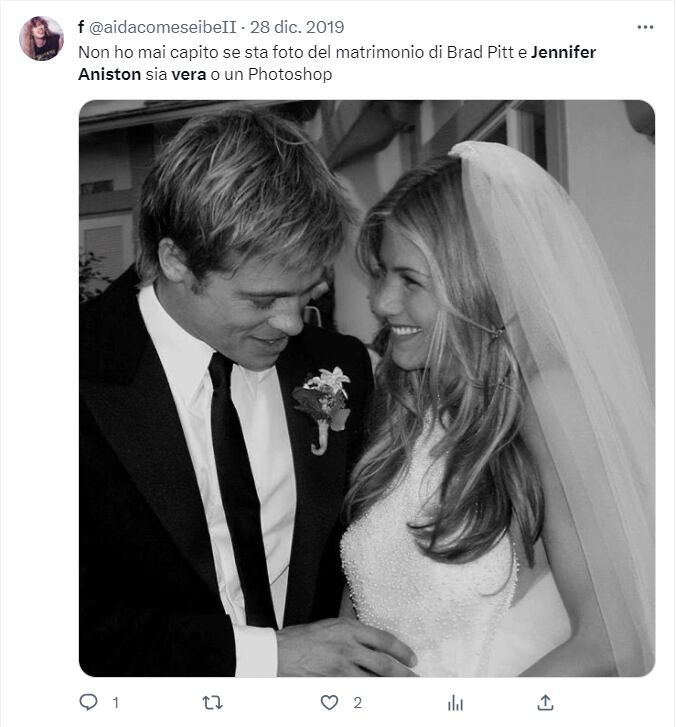676x727 pixels.
Task: Open the view analytics bar chart icon
Action: [455, 703]
